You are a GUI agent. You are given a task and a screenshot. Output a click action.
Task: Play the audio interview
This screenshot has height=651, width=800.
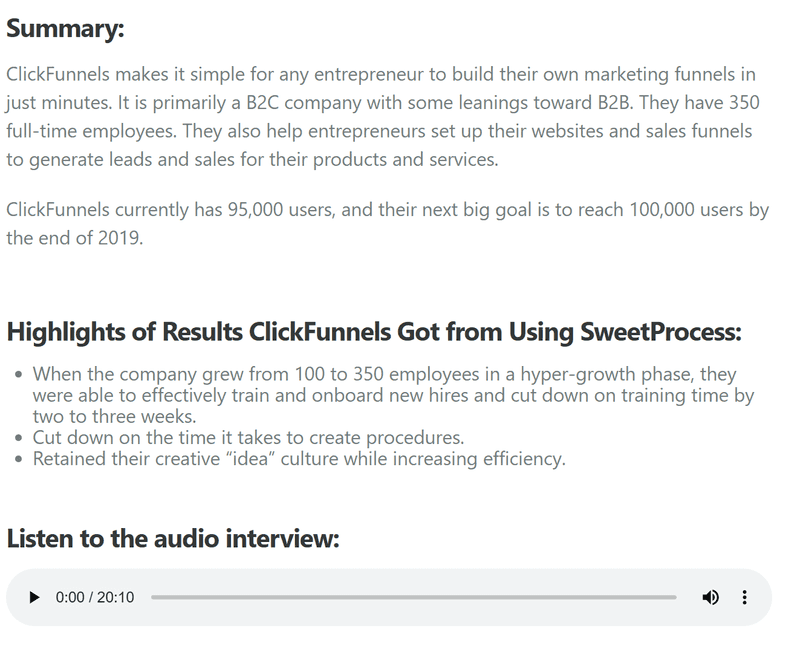34,597
